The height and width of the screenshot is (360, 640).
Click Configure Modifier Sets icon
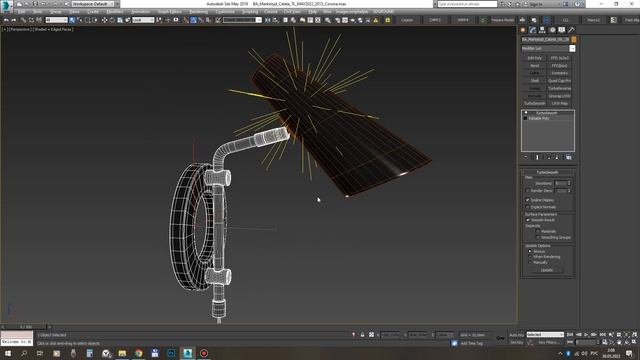(569, 157)
